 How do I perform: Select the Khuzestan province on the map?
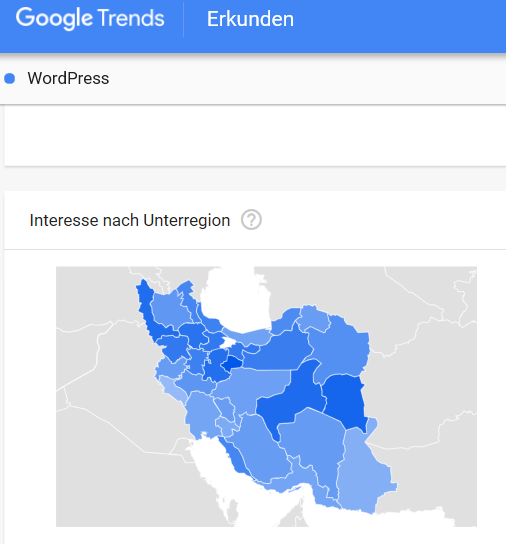(x=201, y=413)
